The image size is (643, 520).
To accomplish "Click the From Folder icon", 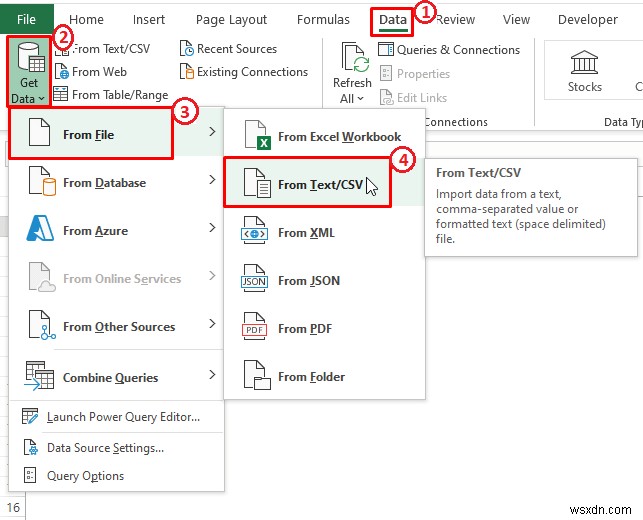I will pos(257,375).
